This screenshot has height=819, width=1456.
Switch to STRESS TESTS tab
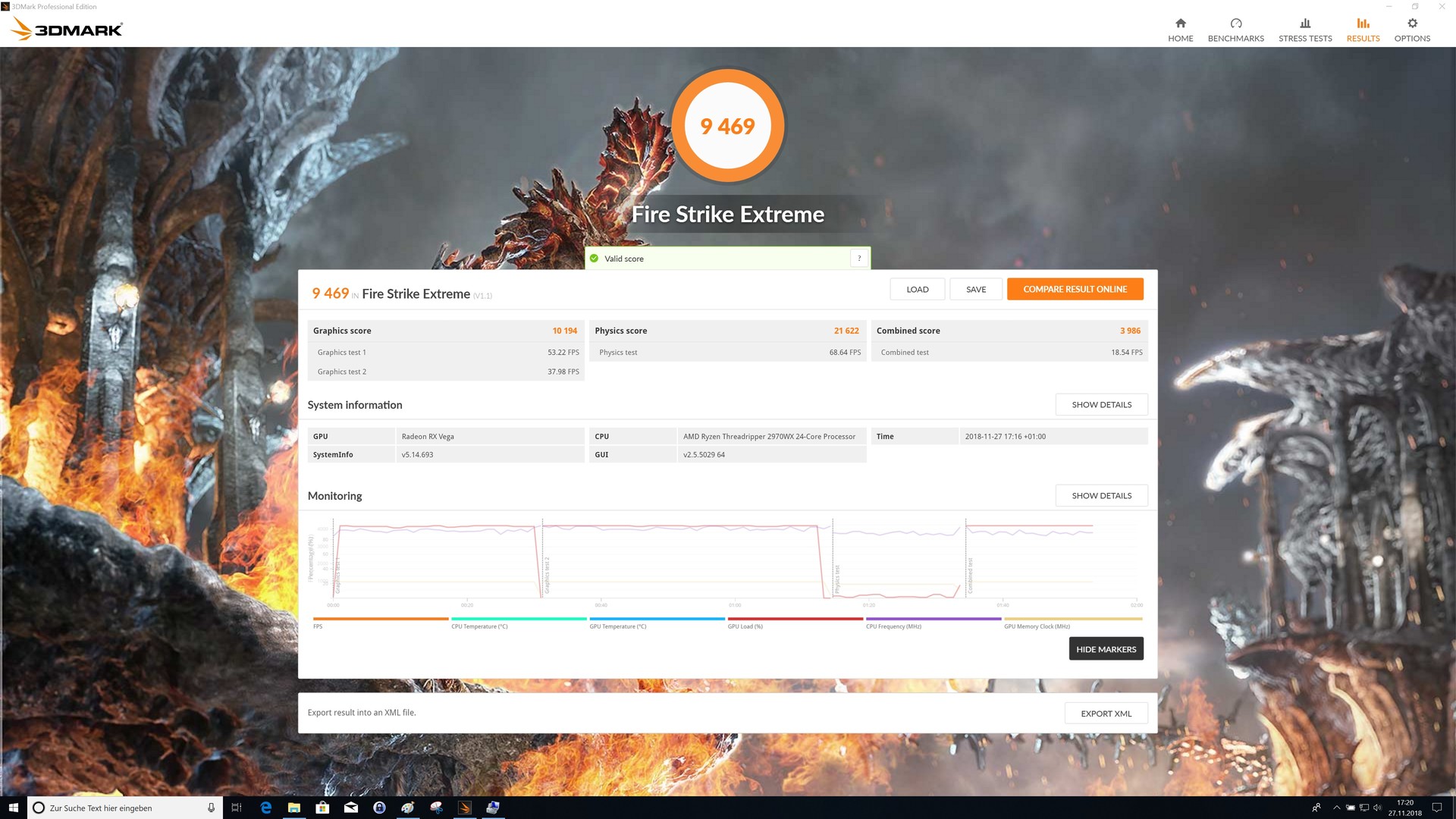(x=1304, y=30)
